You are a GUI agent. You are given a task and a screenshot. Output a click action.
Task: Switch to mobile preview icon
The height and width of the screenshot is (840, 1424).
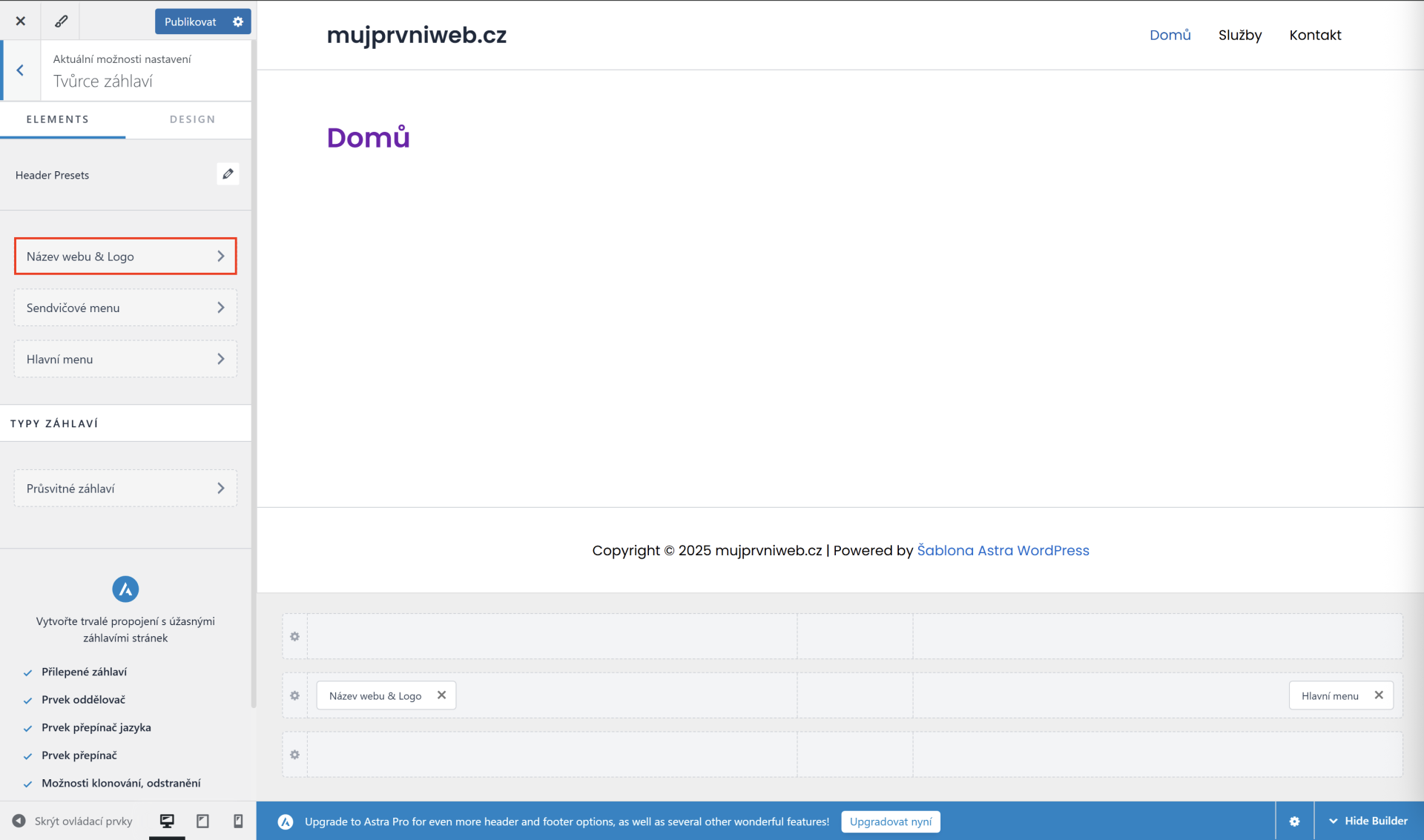(238, 821)
